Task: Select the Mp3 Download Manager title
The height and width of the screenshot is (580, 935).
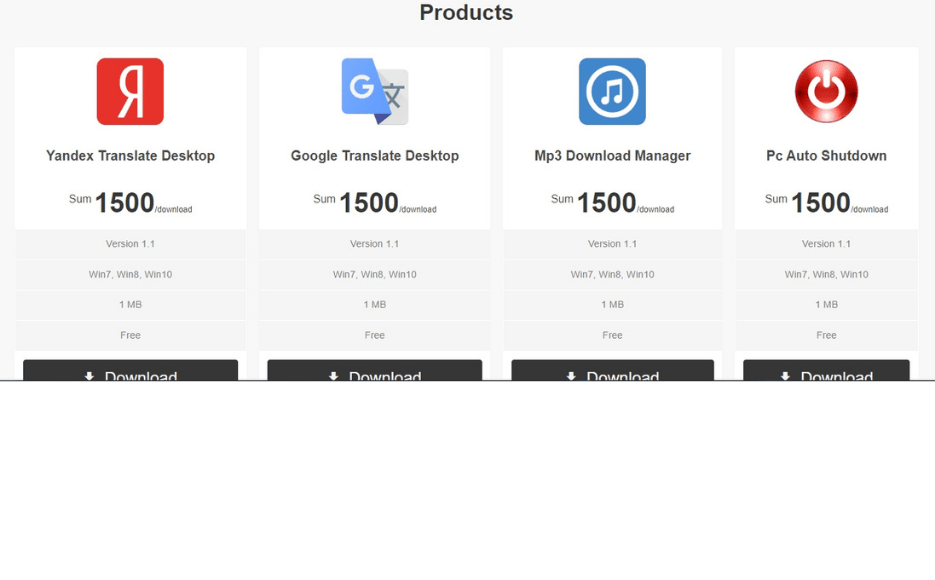Action: [x=612, y=156]
